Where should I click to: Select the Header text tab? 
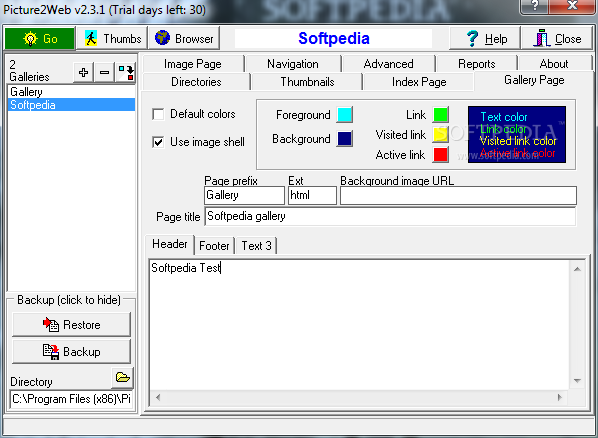click(x=170, y=244)
